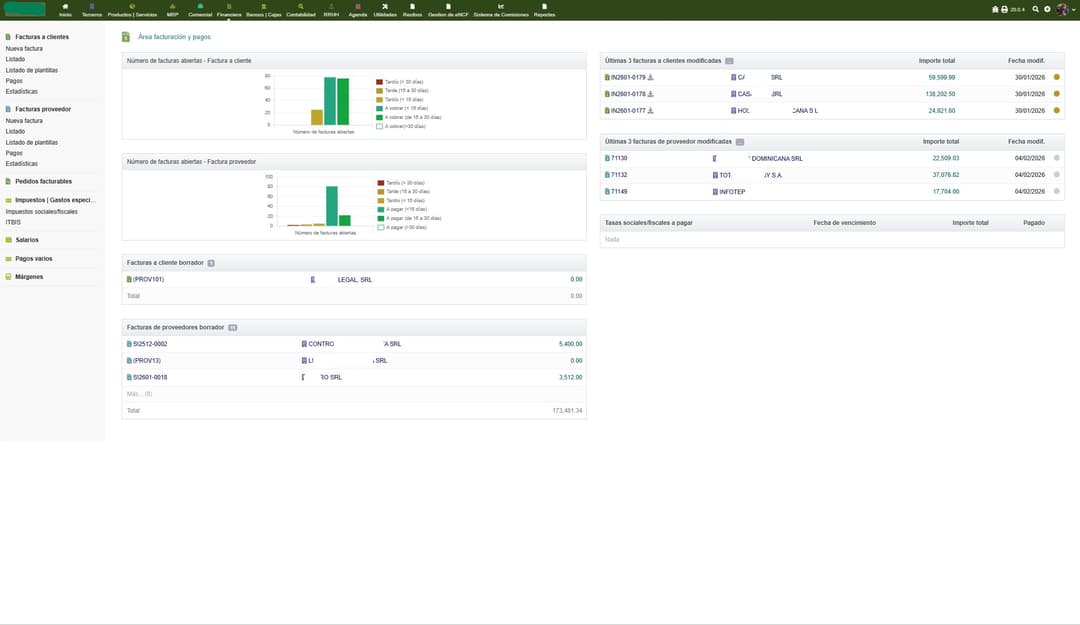
Task: Open the user avatar dropdown menu
Action: (1063, 9)
